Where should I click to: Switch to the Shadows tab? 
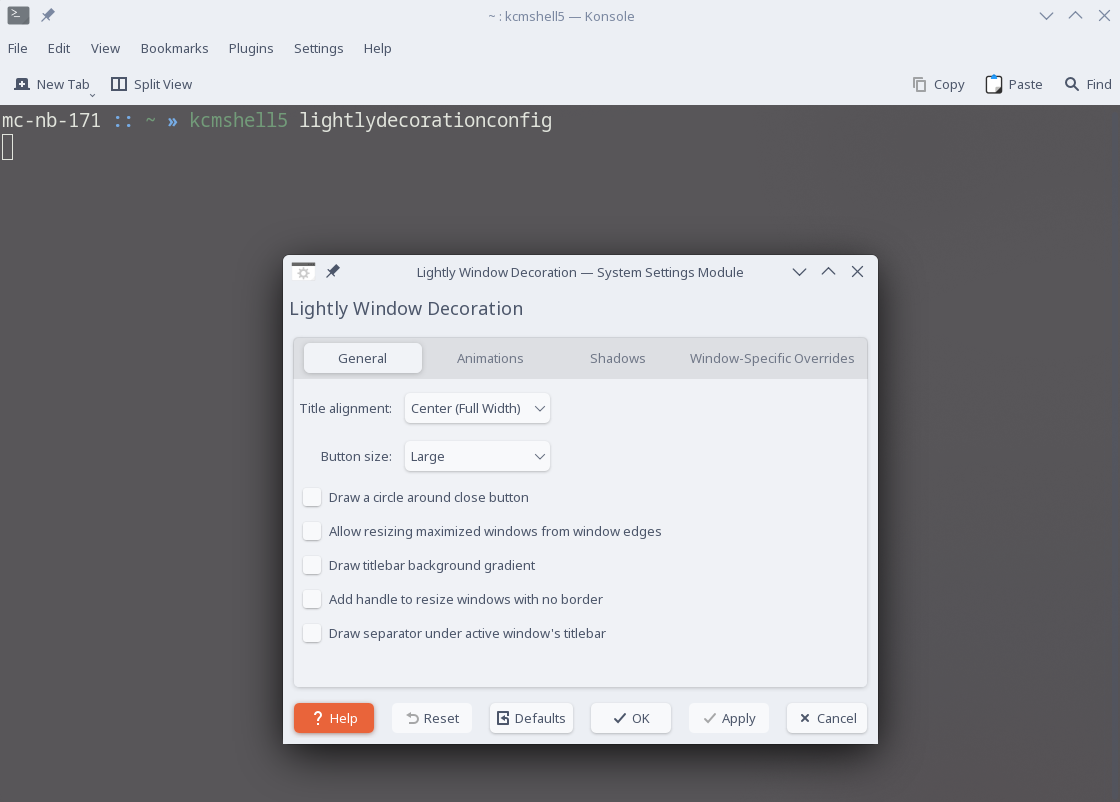(617, 359)
